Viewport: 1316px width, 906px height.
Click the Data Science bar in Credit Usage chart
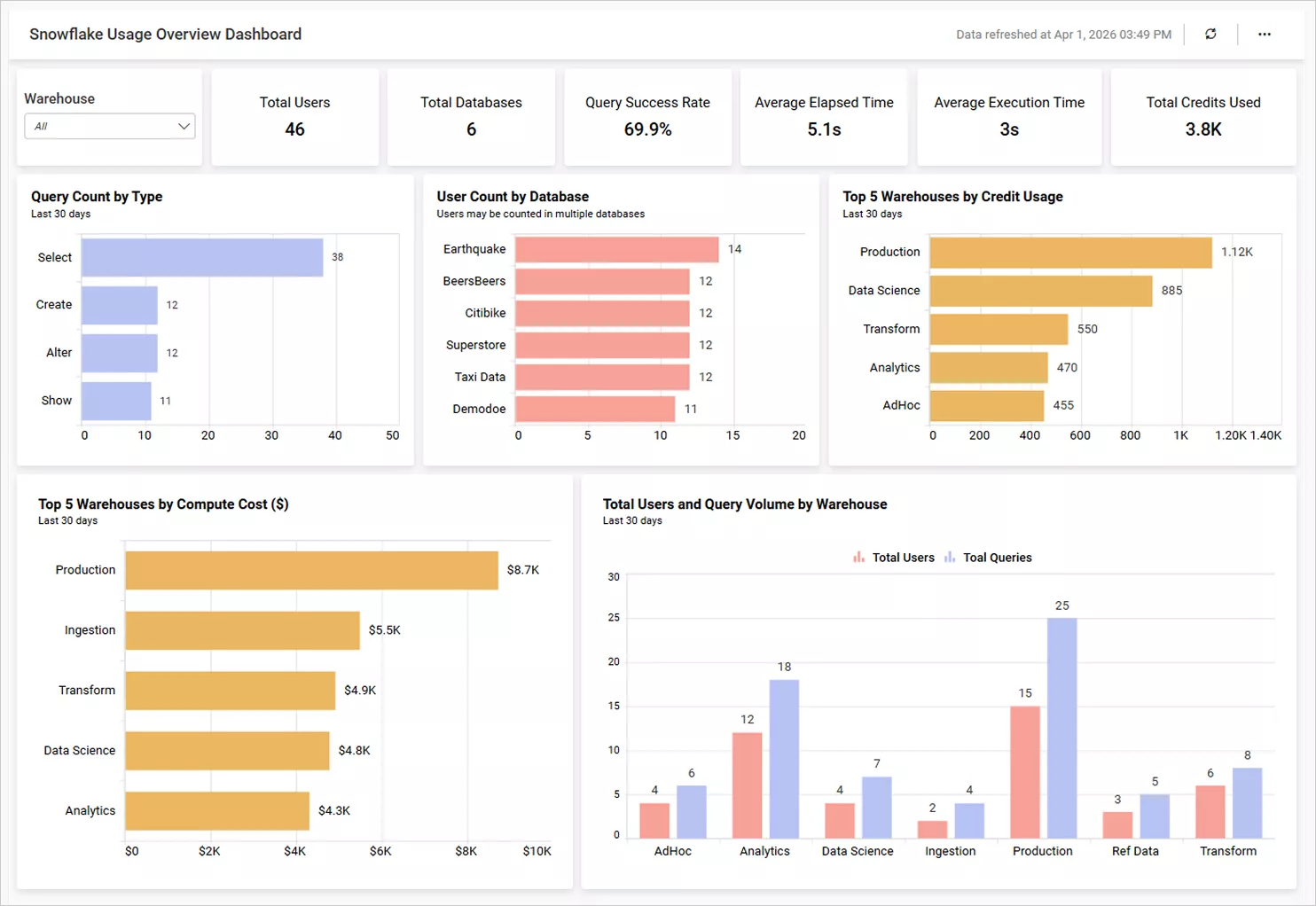1041,291
